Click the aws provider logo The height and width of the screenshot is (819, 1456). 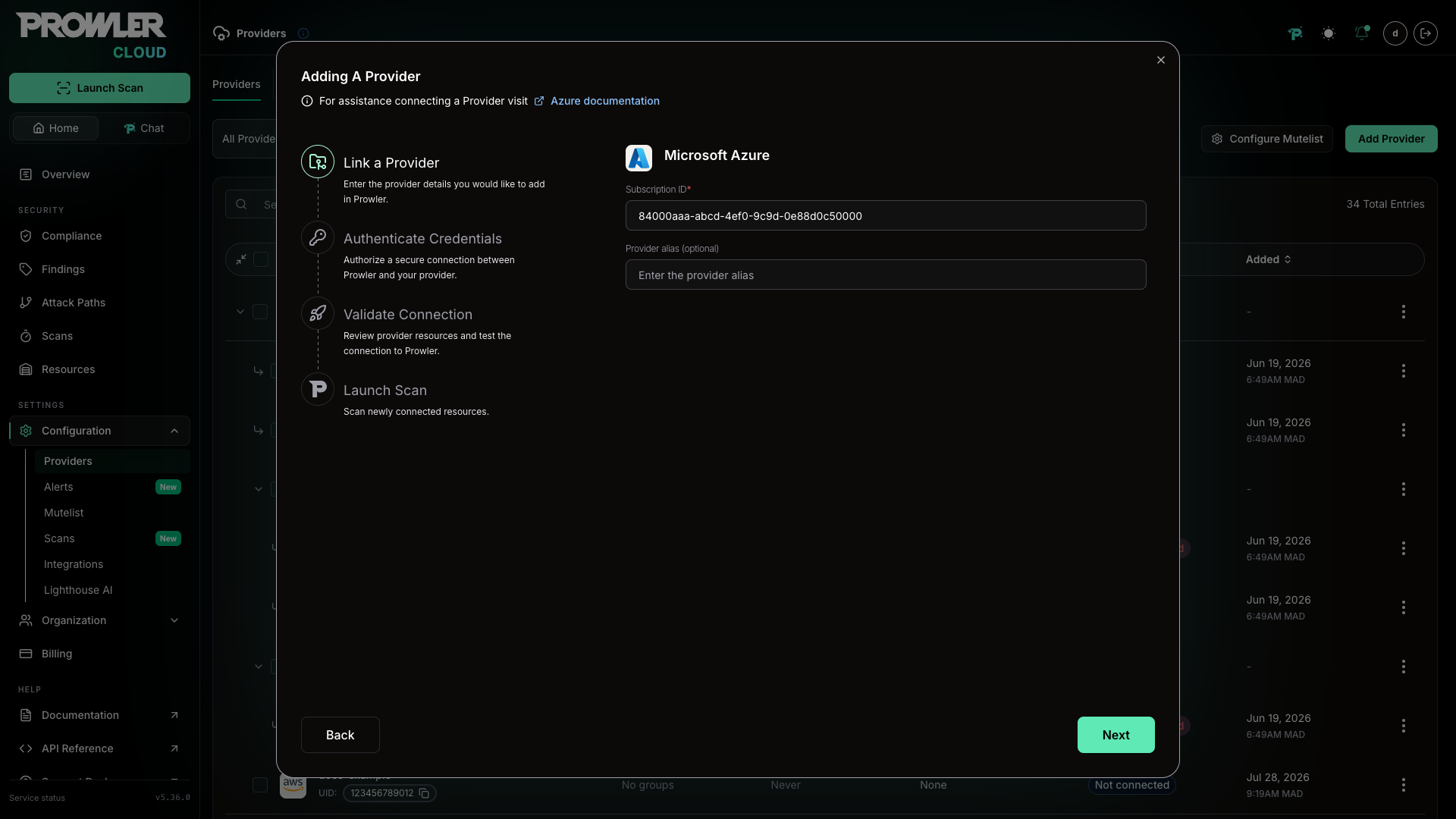click(293, 785)
